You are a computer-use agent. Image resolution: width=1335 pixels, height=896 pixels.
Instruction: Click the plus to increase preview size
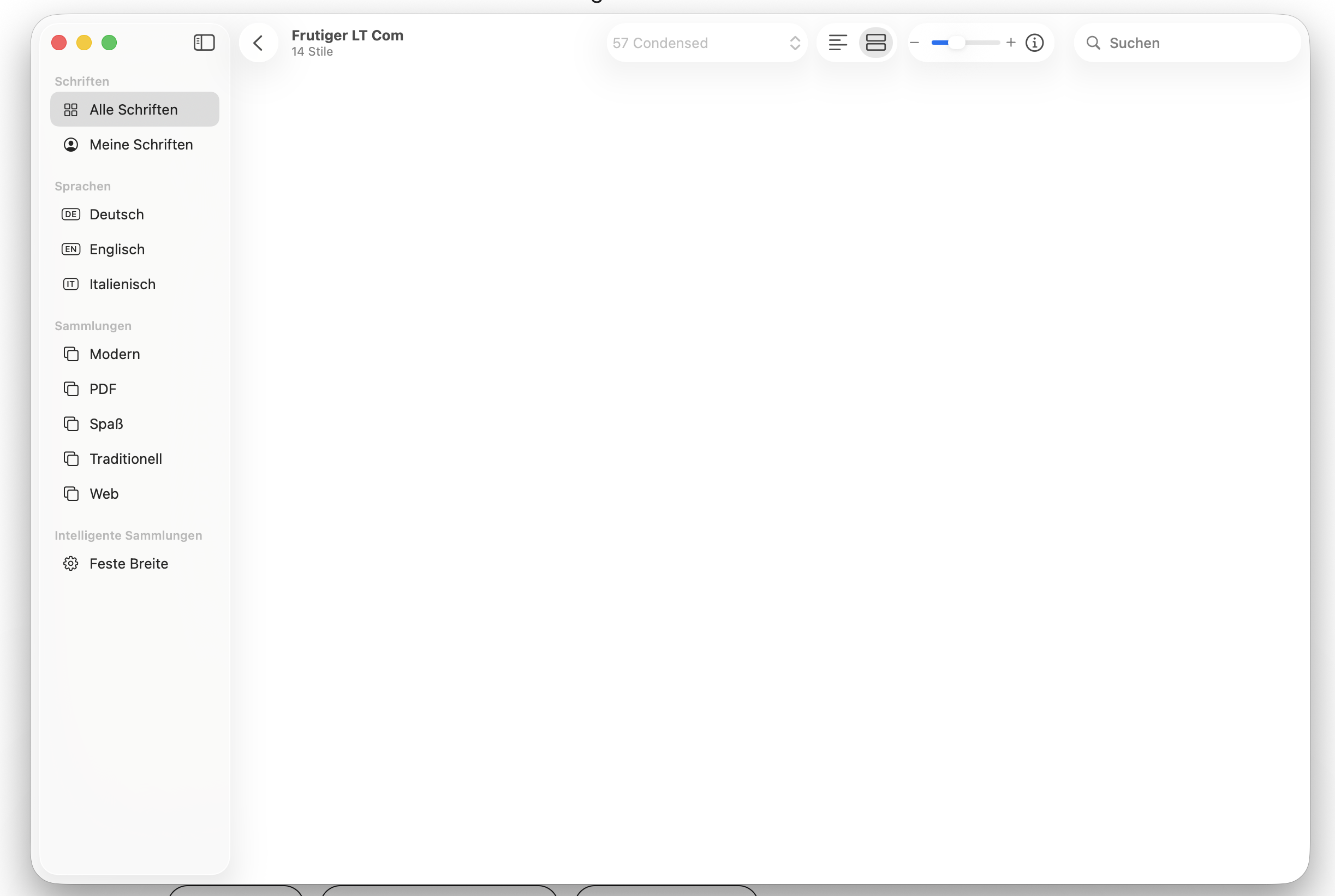pos(1011,43)
